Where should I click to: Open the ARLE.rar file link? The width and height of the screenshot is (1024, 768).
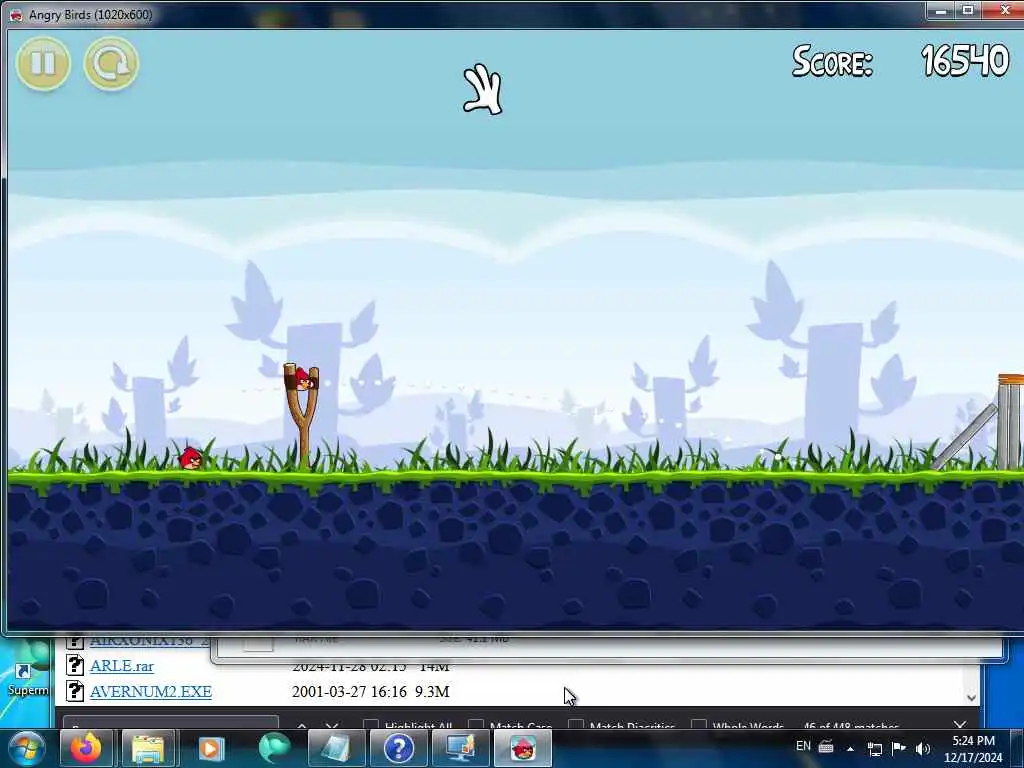121,665
